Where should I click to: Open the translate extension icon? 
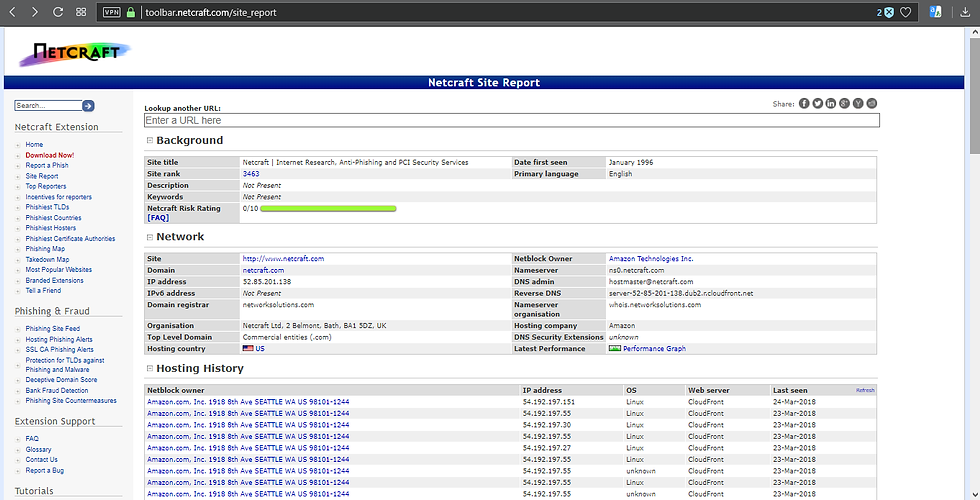click(x=936, y=12)
